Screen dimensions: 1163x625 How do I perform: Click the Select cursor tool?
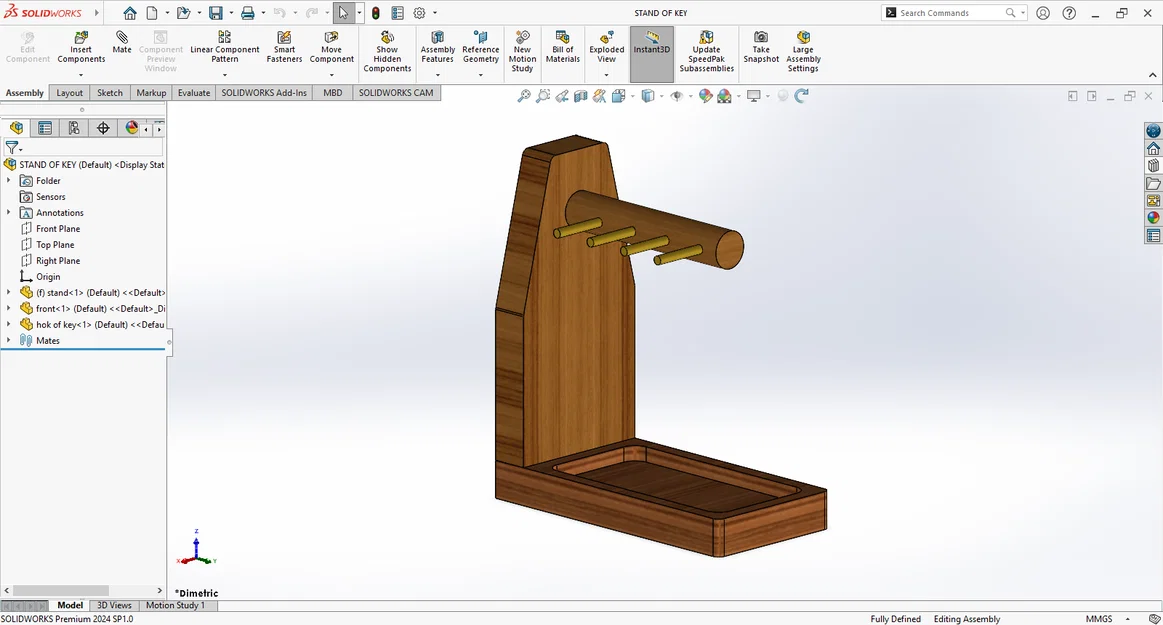pos(343,13)
